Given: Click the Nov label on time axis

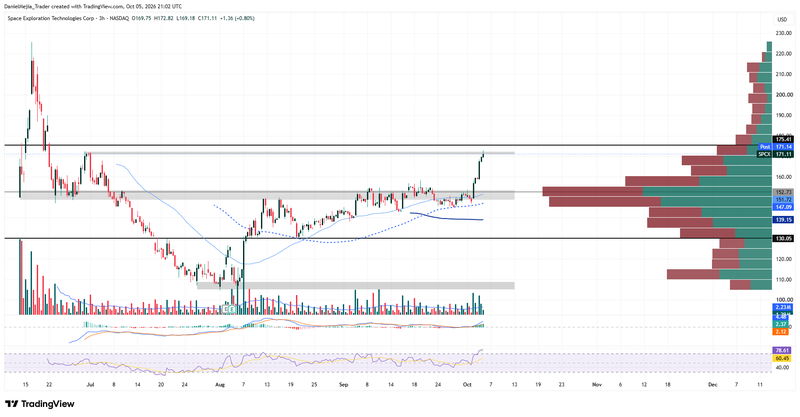Looking at the screenshot, I should (x=597, y=385).
